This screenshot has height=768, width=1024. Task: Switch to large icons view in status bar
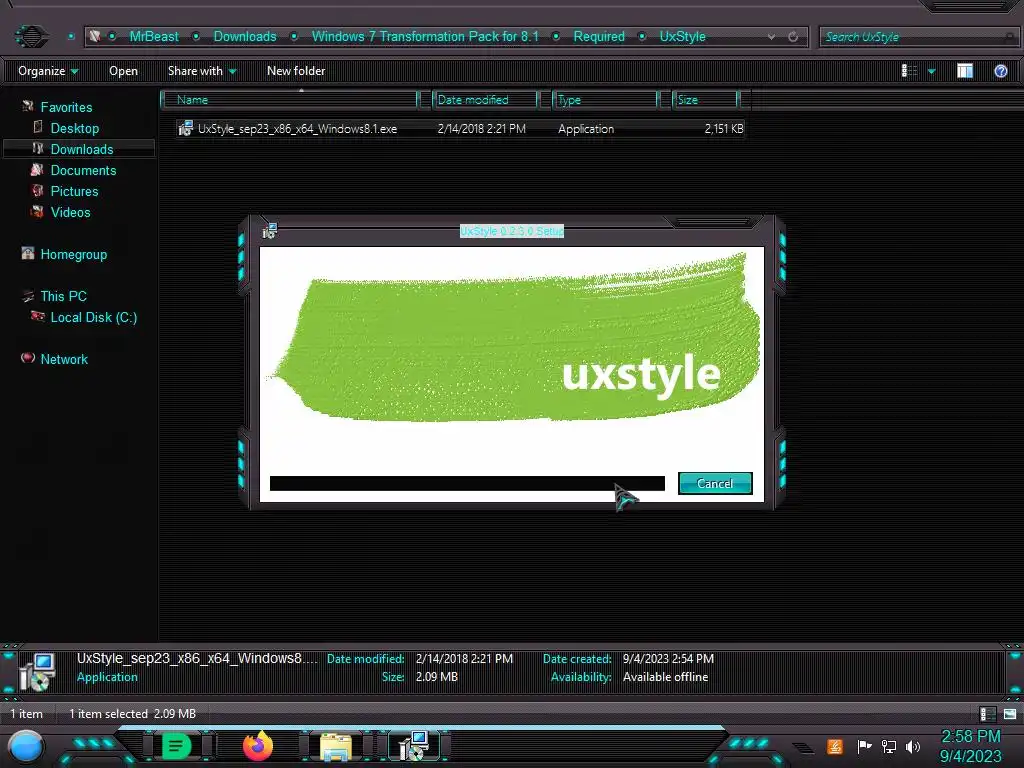pyautogui.click(x=1010, y=714)
